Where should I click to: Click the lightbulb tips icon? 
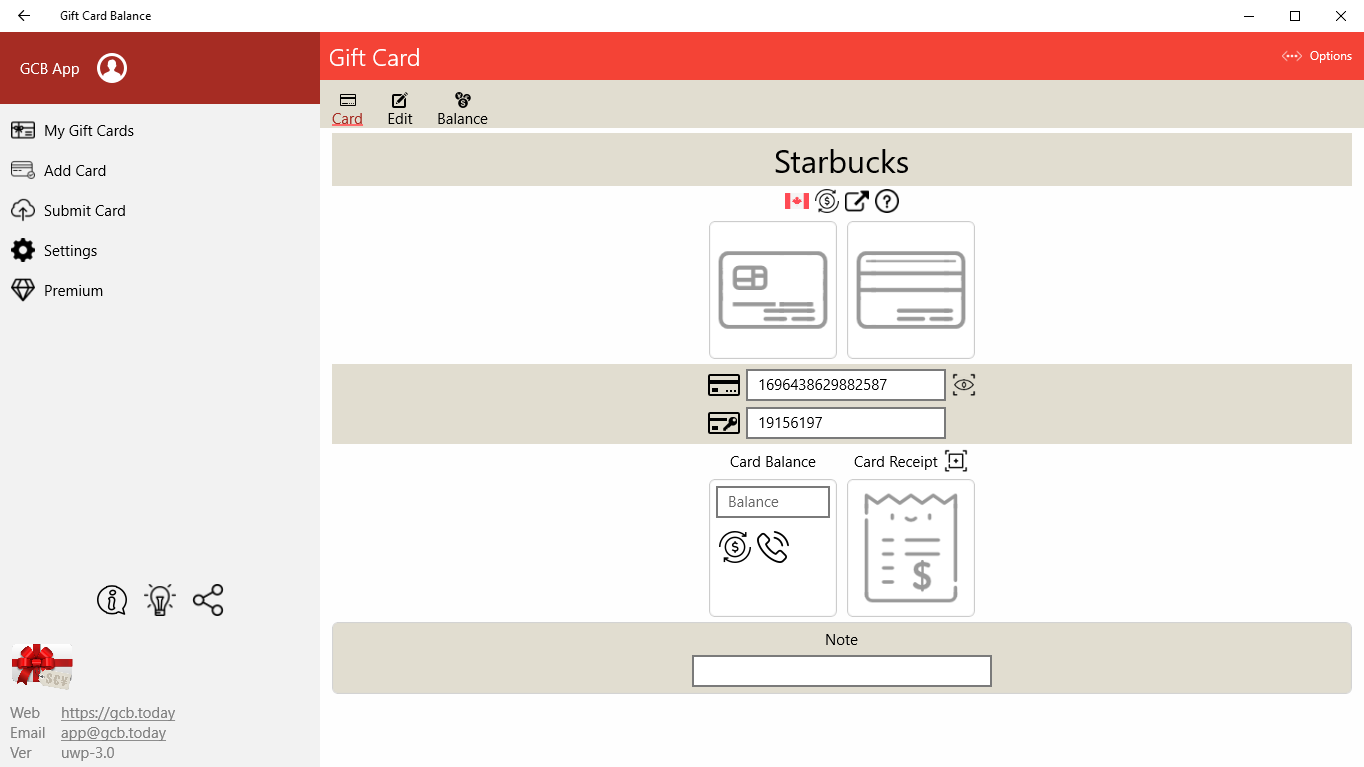coord(160,599)
